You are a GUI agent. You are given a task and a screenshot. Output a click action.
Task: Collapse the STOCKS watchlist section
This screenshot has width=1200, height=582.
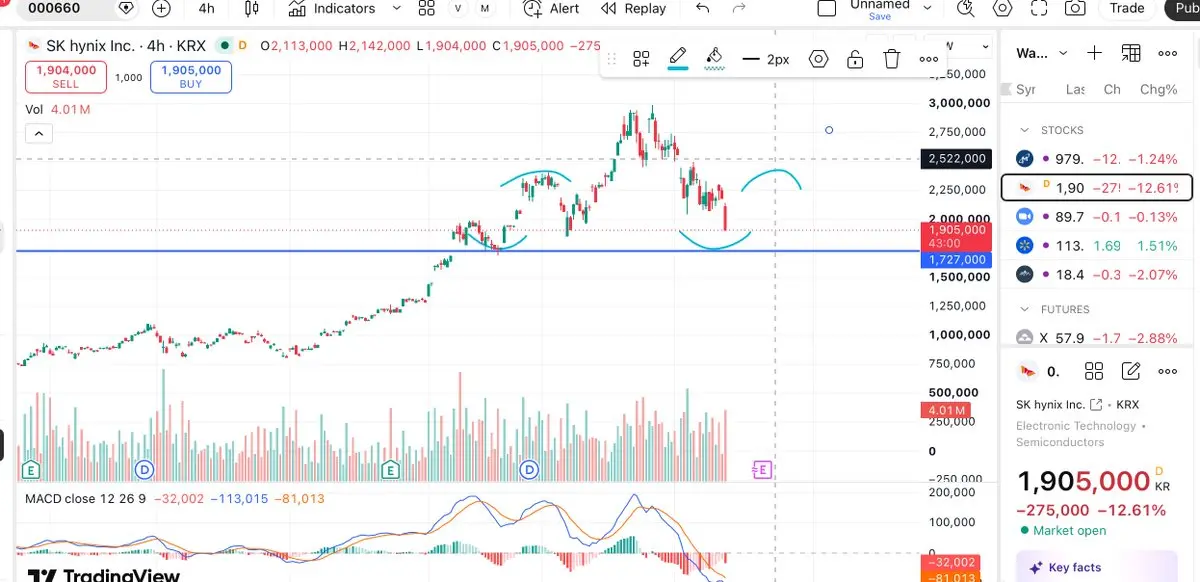click(1024, 130)
